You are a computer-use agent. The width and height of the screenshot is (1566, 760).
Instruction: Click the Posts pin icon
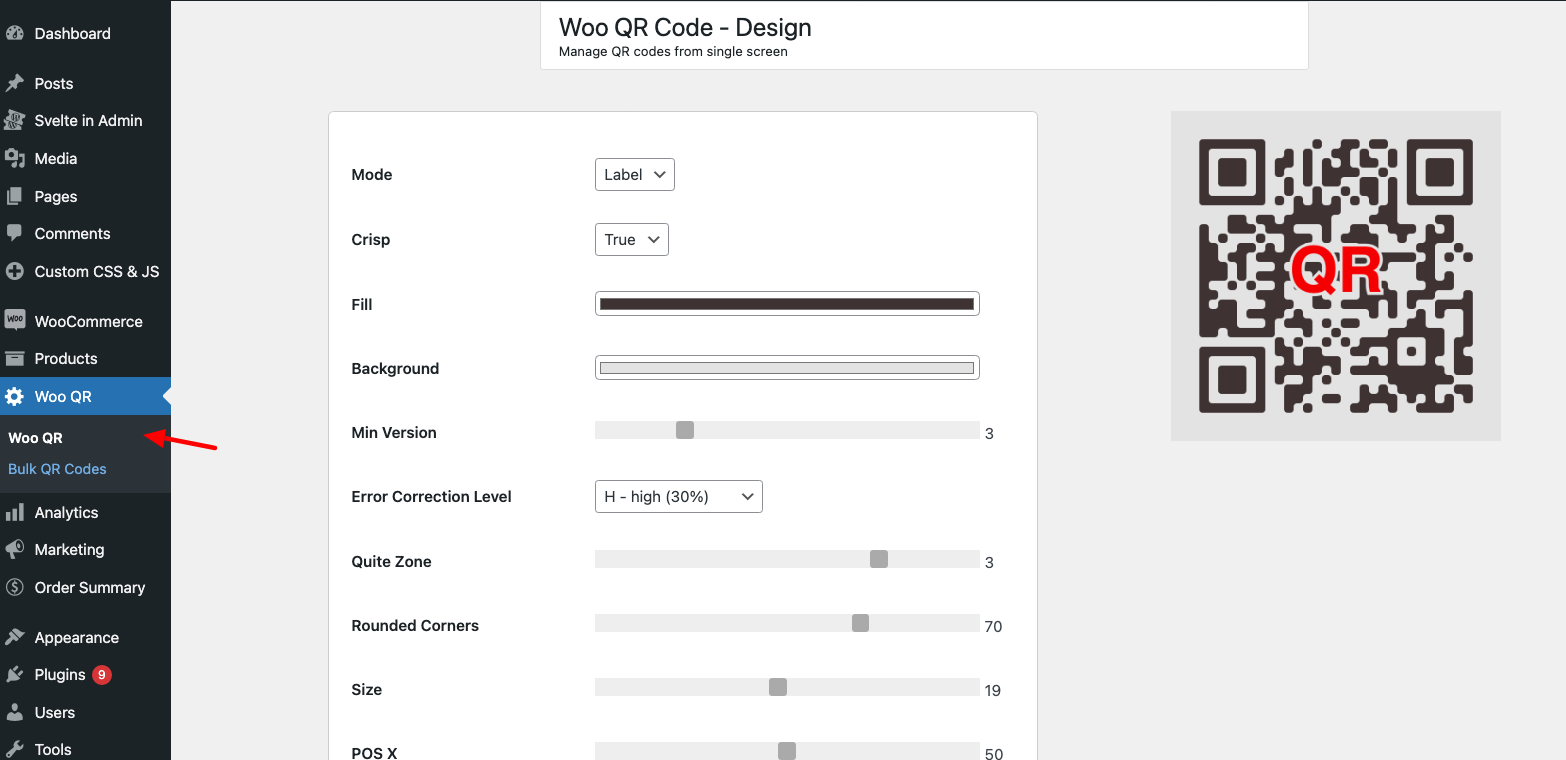[14, 83]
